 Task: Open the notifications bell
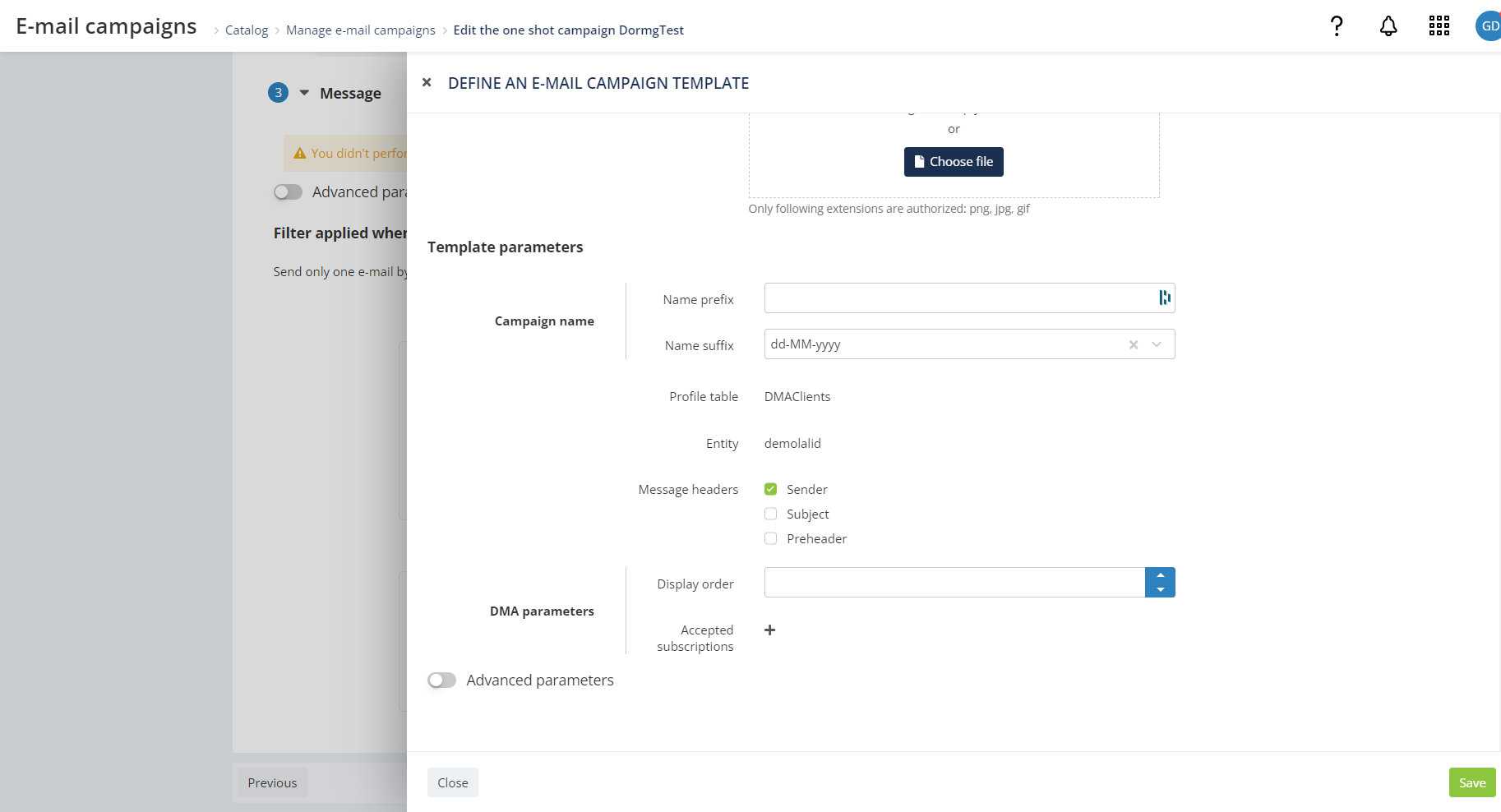click(1388, 26)
